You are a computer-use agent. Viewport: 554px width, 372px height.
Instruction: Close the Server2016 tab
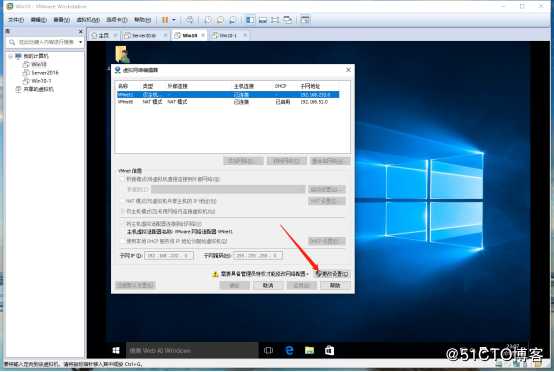(165, 35)
